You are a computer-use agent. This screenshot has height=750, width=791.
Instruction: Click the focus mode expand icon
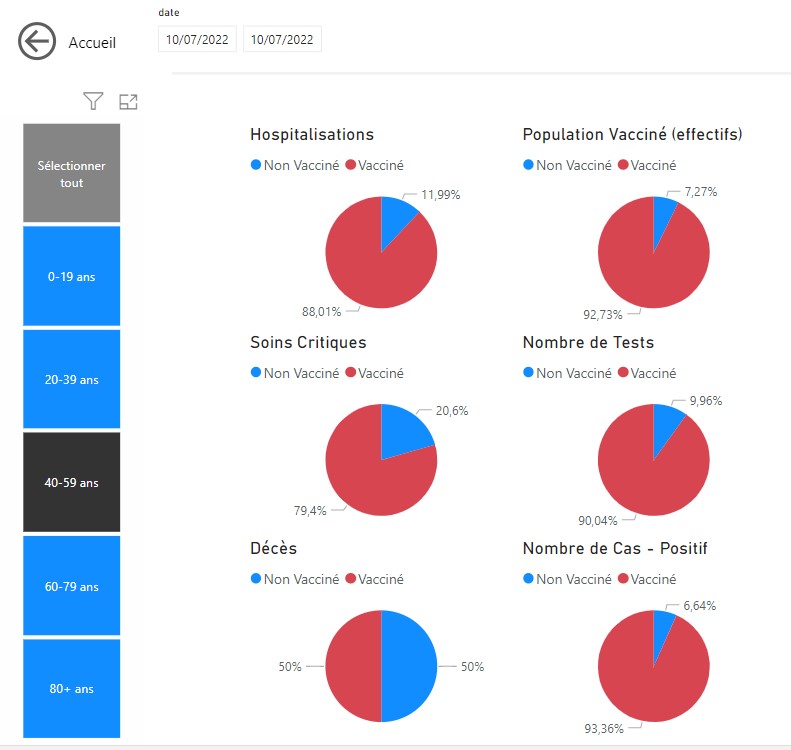tap(128, 101)
